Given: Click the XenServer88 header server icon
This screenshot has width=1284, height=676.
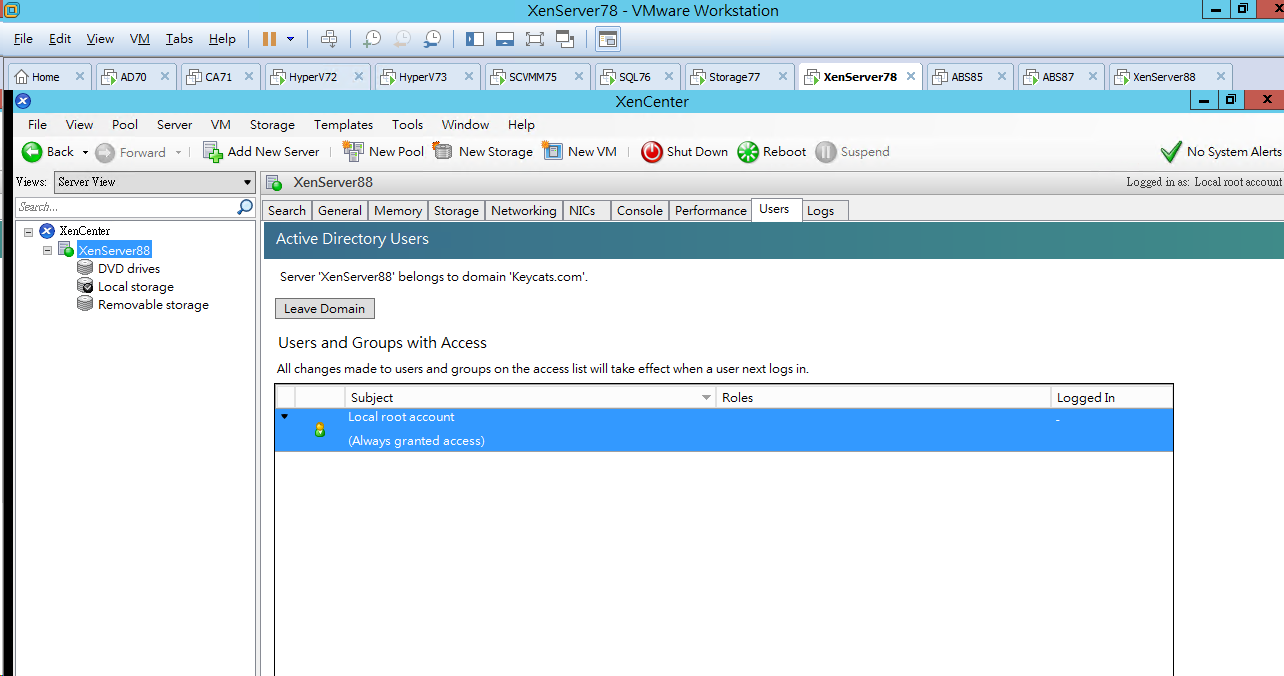Looking at the screenshot, I should point(274,183).
